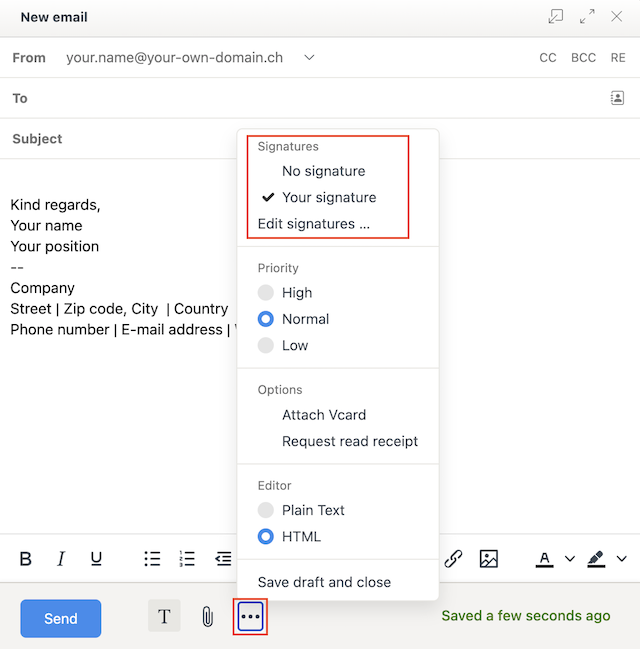Choose No signature

click(324, 171)
